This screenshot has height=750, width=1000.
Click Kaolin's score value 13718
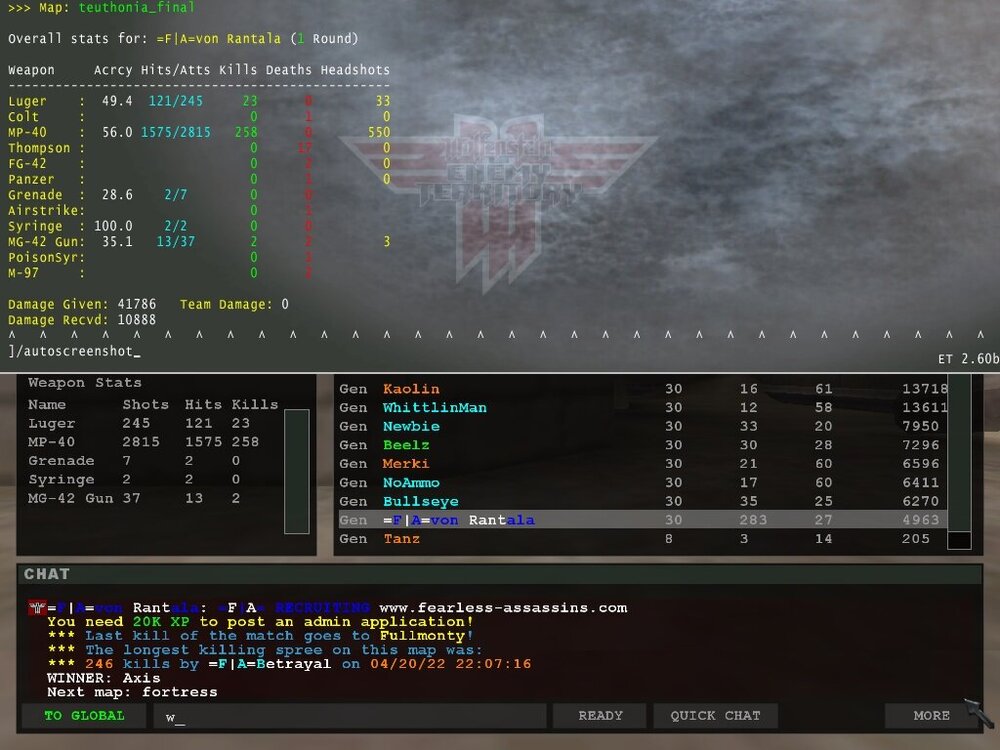point(925,389)
